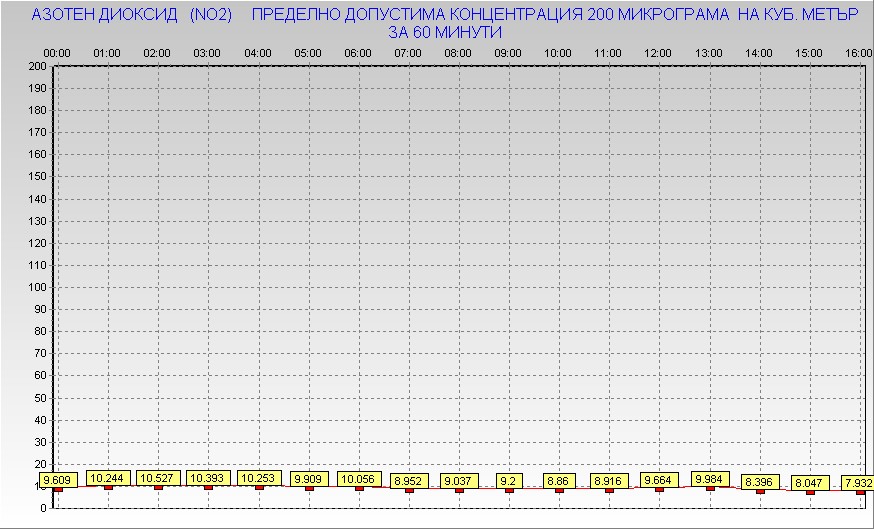Click the 200 value on the vertical axis
The height and width of the screenshot is (529, 874).
[x=37, y=66]
